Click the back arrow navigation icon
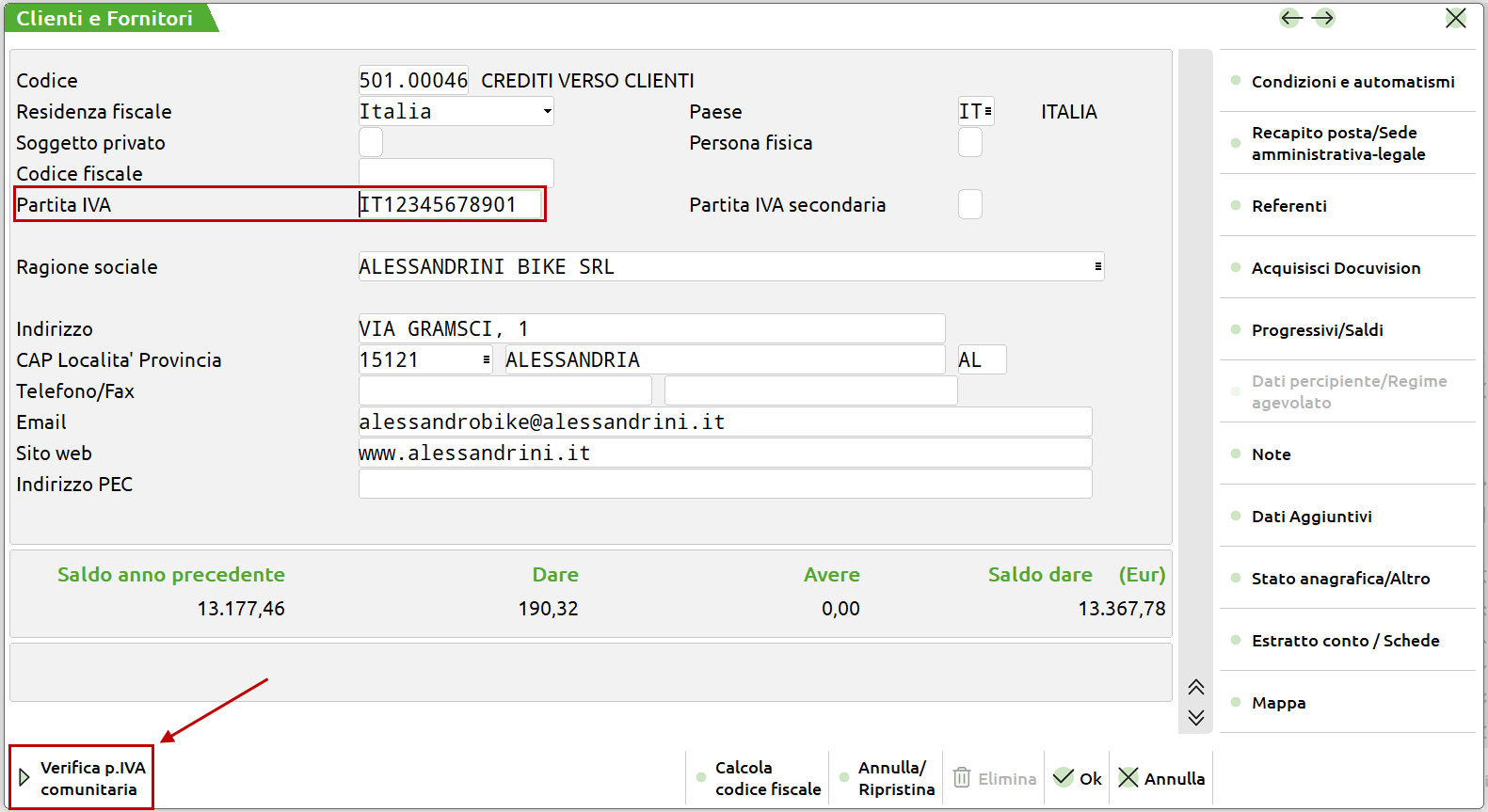Viewport: 1488px width, 812px height. point(1290,18)
